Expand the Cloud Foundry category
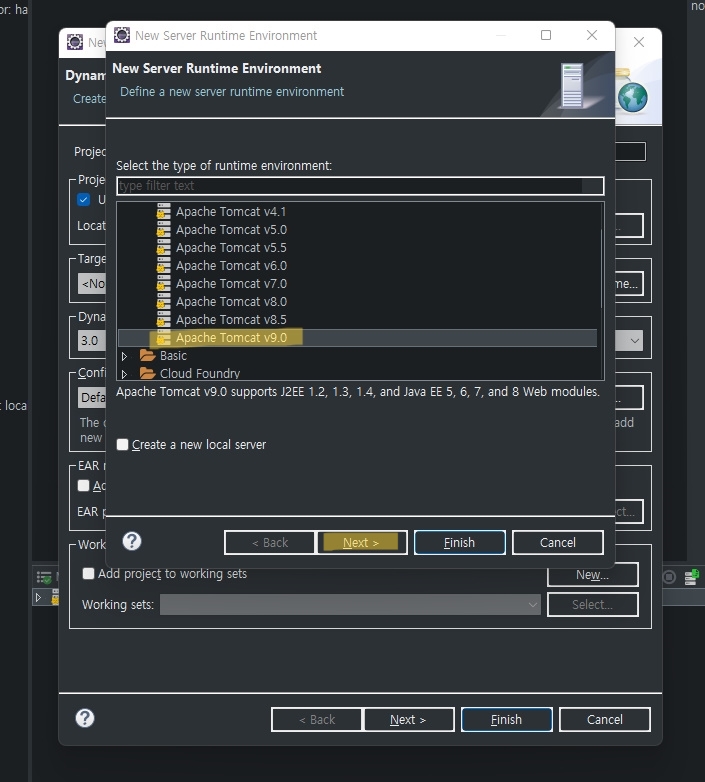 pyautogui.click(x=125, y=374)
